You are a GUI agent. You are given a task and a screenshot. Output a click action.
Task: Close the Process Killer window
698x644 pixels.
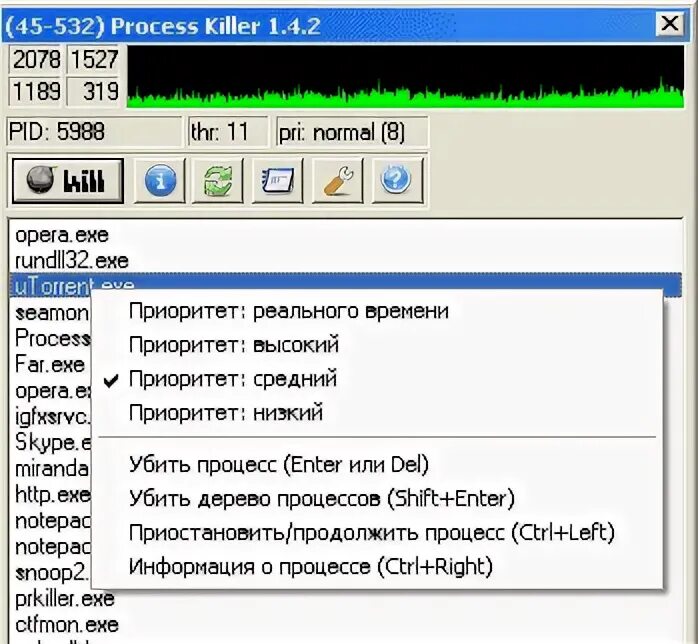pos(670,24)
